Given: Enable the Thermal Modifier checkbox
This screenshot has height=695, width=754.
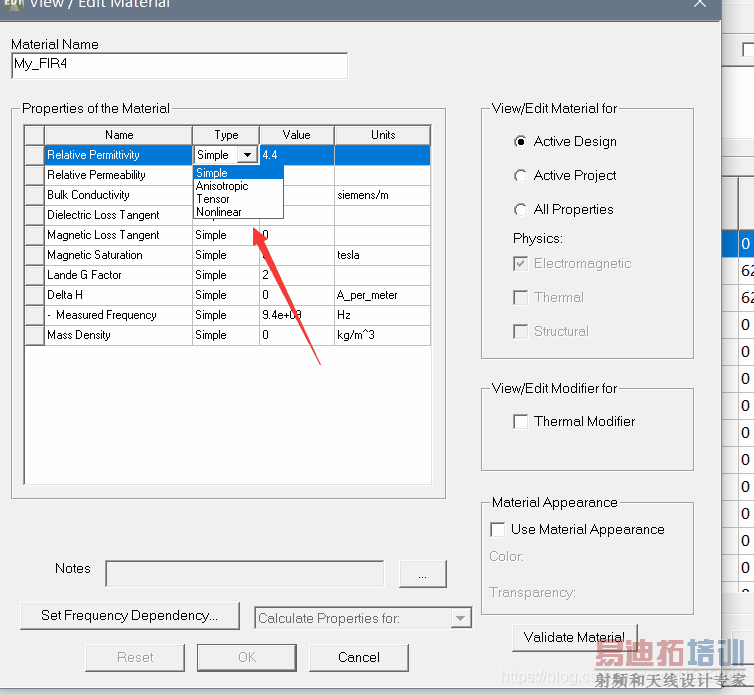Looking at the screenshot, I should [x=520, y=422].
